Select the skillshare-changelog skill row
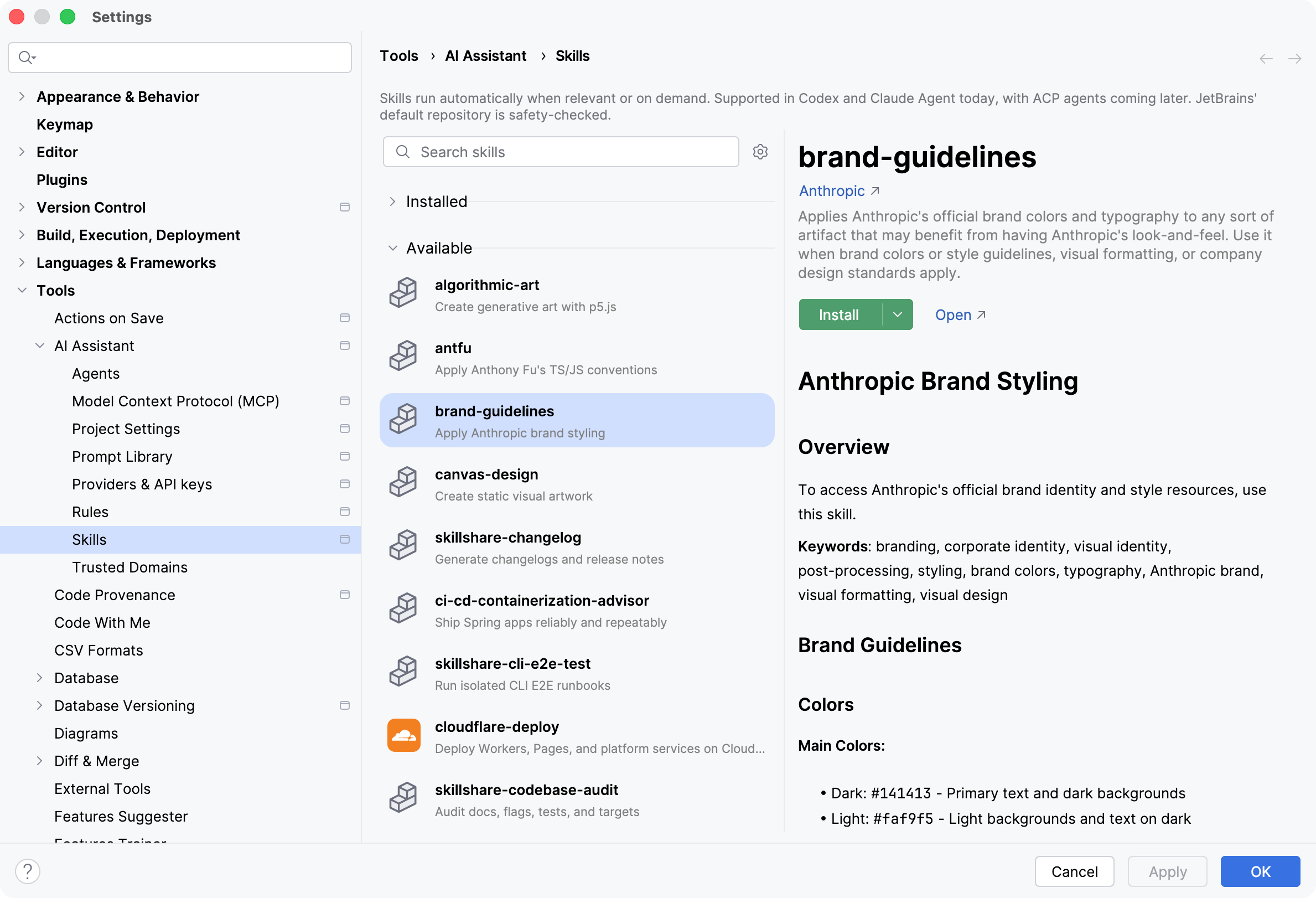 [577, 548]
